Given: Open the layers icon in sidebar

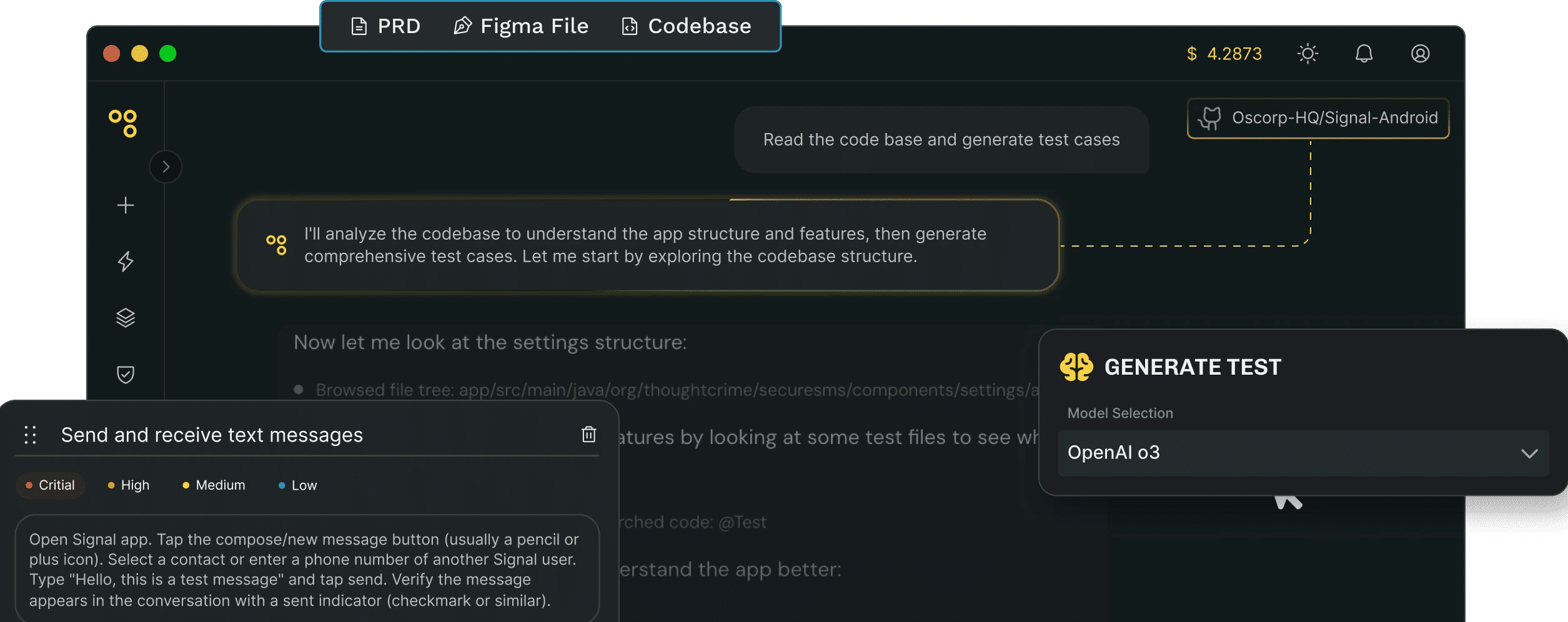Looking at the screenshot, I should click(124, 317).
